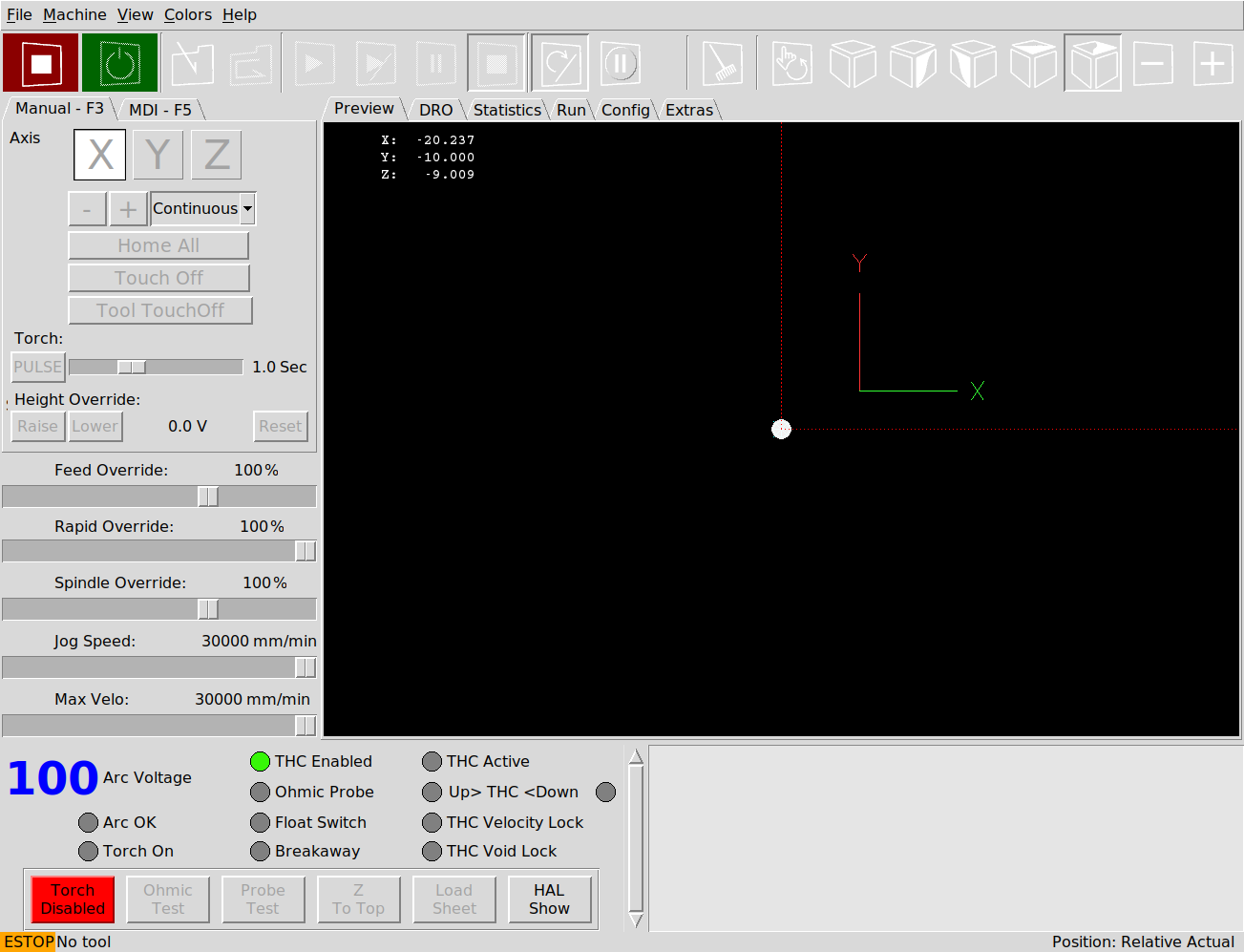Select the Preview tab

[364, 109]
